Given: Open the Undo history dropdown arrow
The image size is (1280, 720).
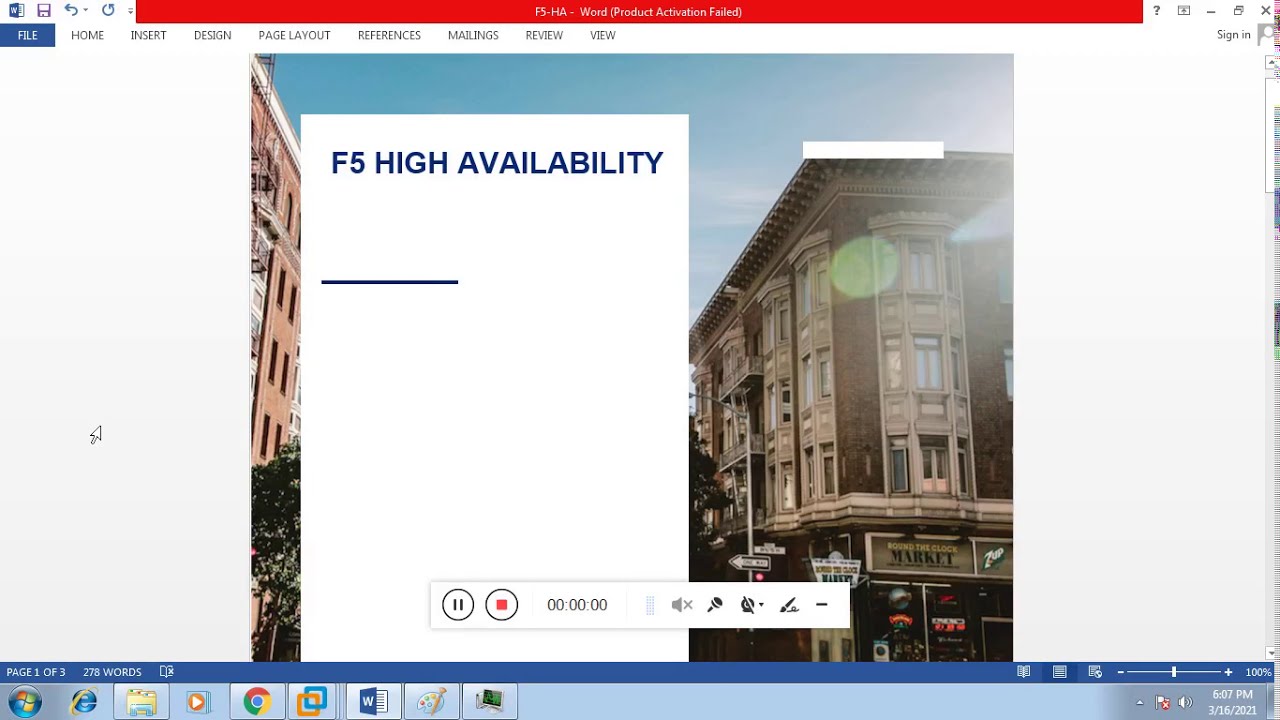Looking at the screenshot, I should [86, 11].
